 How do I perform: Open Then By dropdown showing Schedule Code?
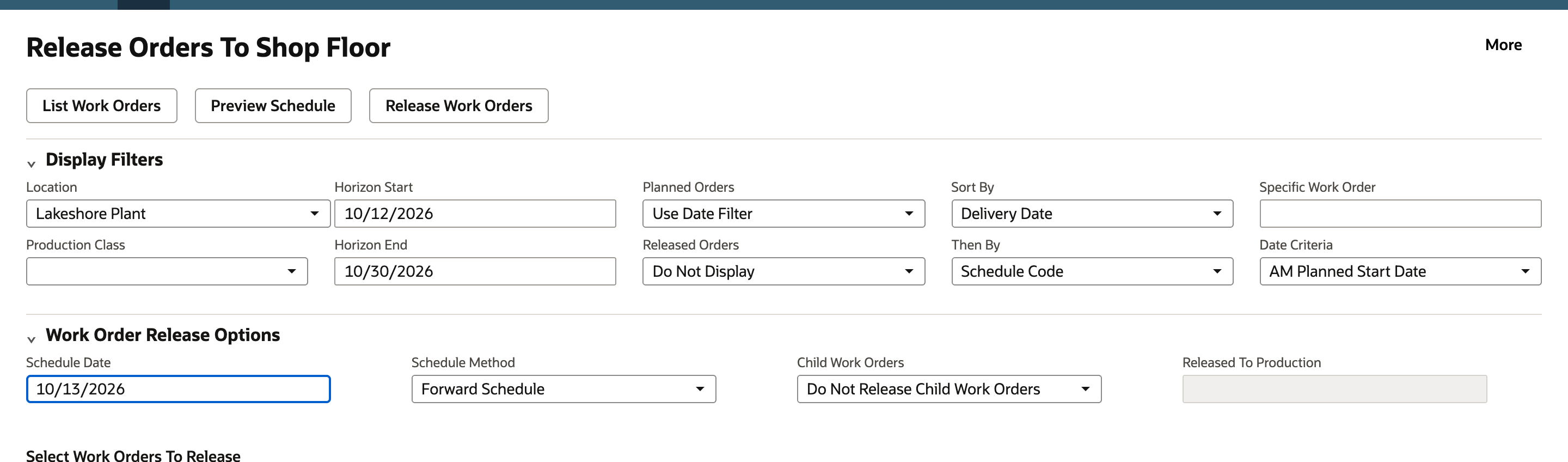pos(1092,271)
